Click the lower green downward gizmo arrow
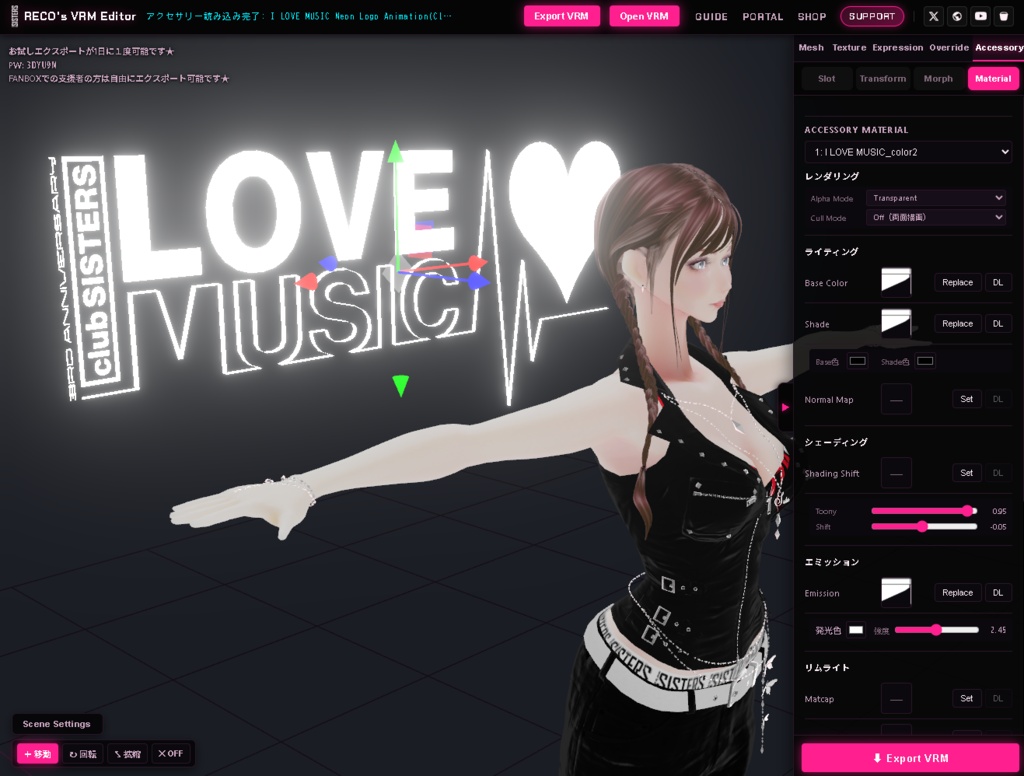The image size is (1024, 776). [x=400, y=385]
